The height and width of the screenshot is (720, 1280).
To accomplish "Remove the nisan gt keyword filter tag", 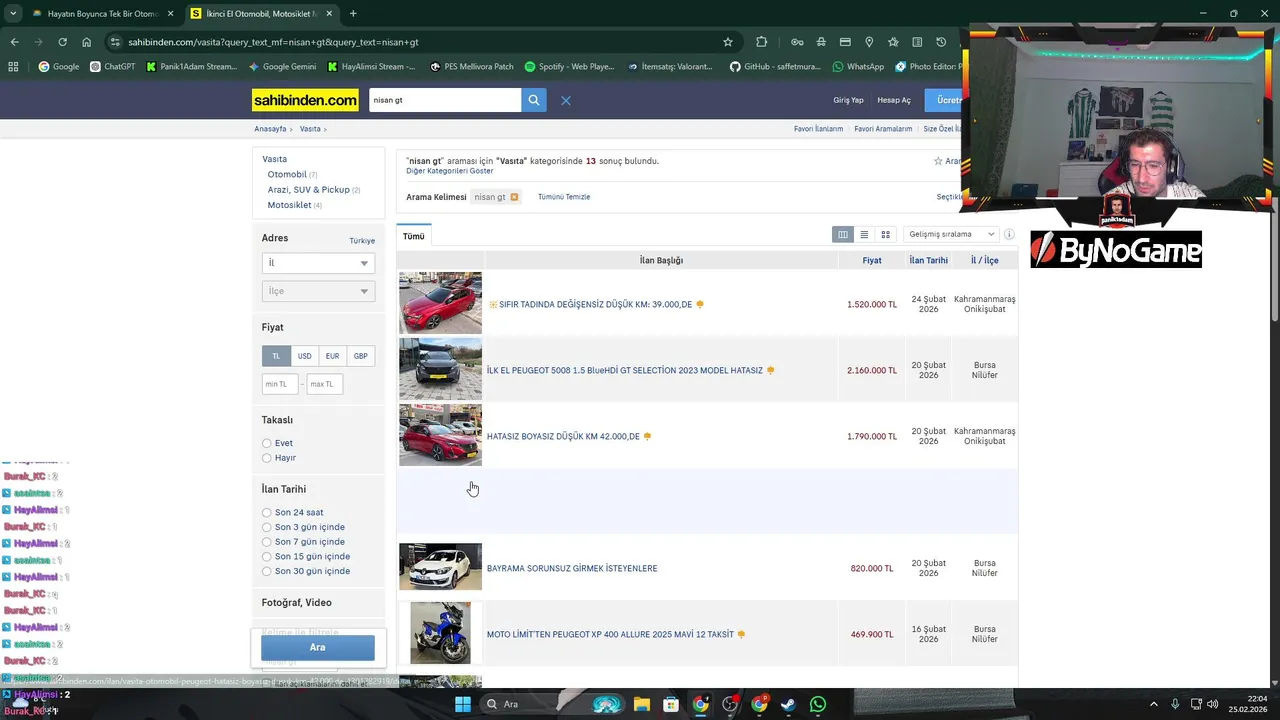I will click(x=514, y=197).
